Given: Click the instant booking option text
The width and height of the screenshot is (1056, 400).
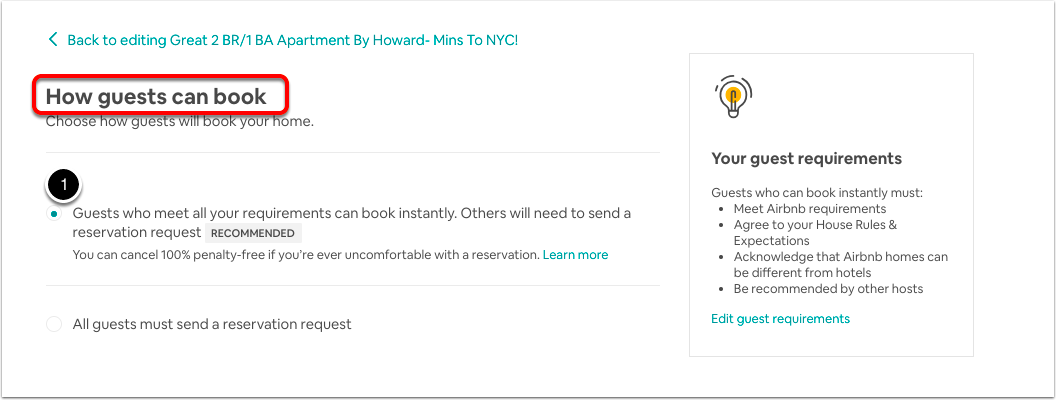Looking at the screenshot, I should (352, 223).
